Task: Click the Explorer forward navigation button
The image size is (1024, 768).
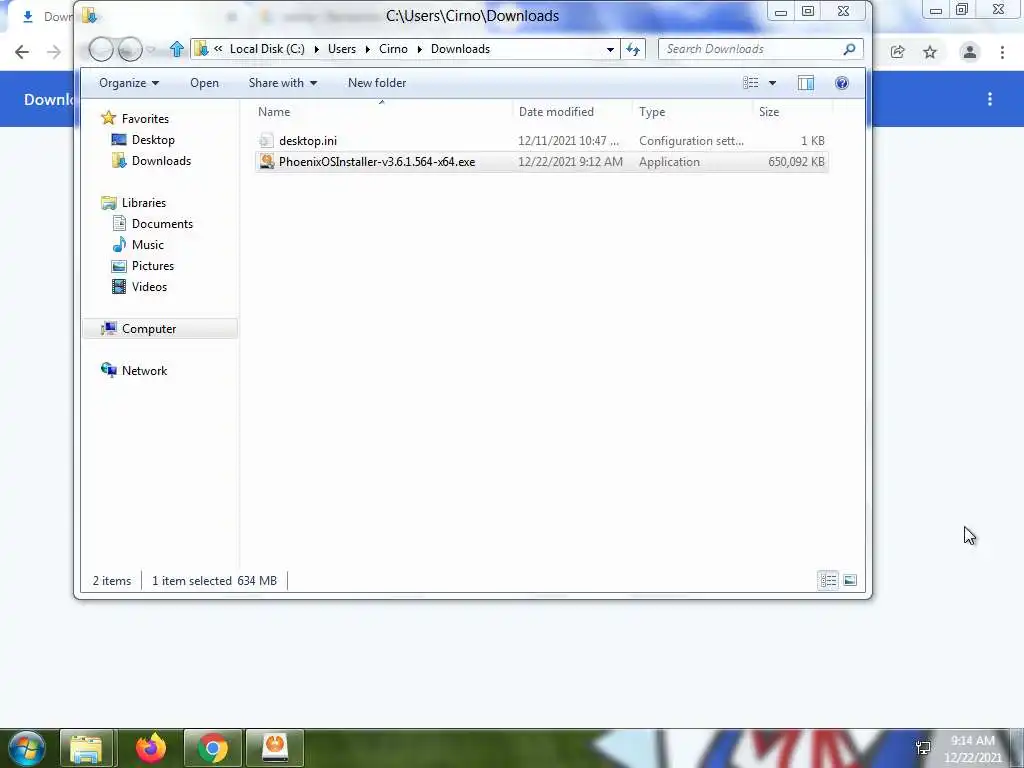Action: click(130, 49)
